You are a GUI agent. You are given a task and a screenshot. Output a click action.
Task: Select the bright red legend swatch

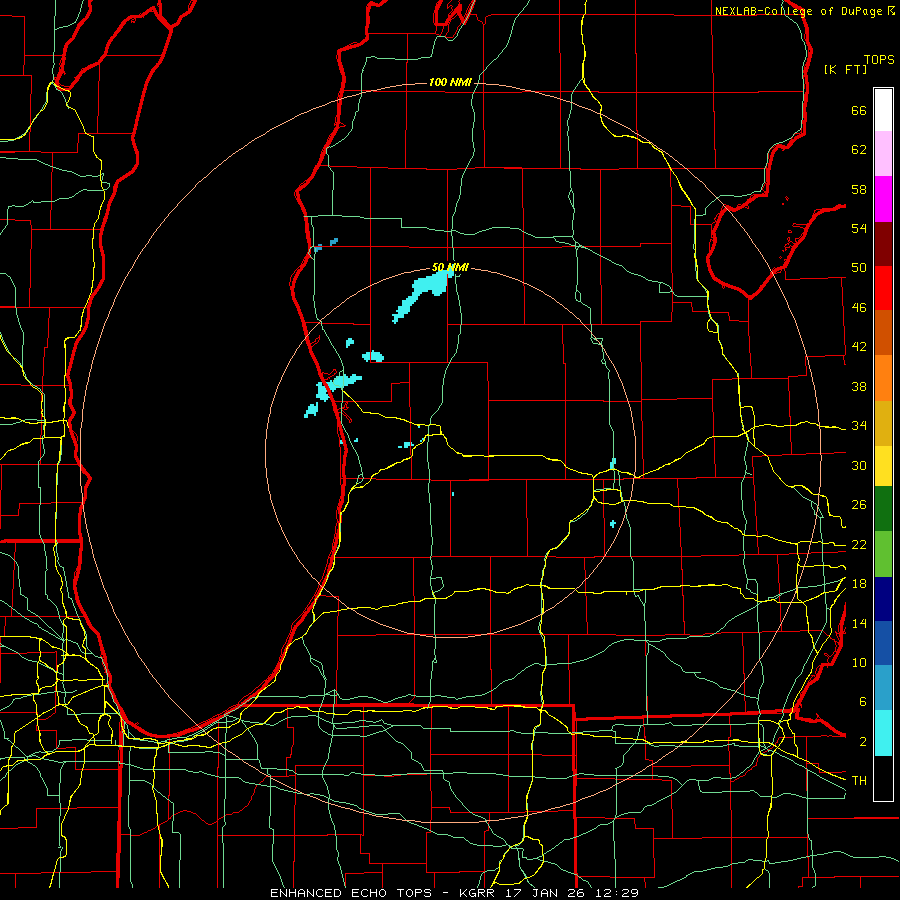(883, 288)
